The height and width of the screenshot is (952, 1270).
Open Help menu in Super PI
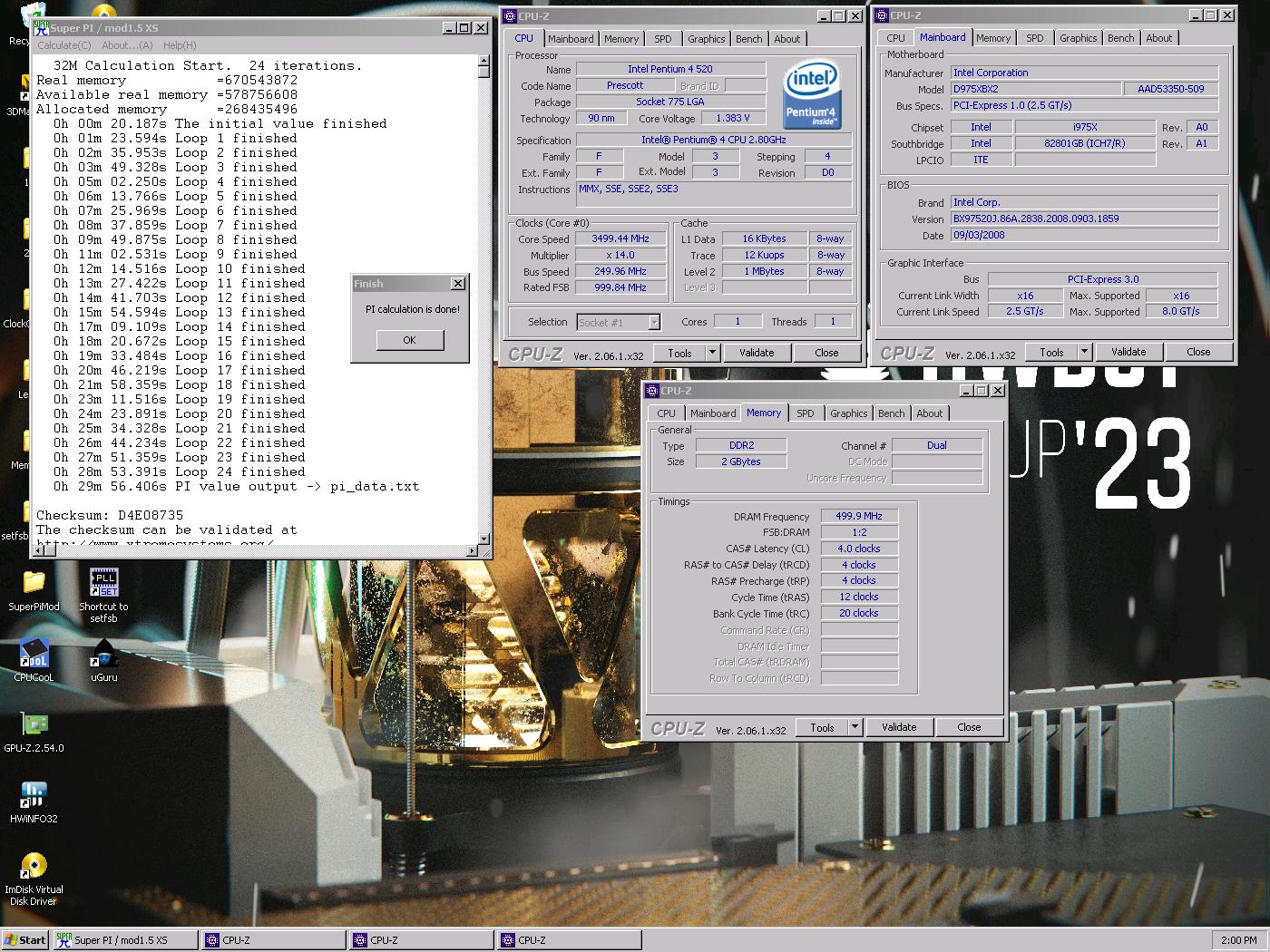point(180,45)
